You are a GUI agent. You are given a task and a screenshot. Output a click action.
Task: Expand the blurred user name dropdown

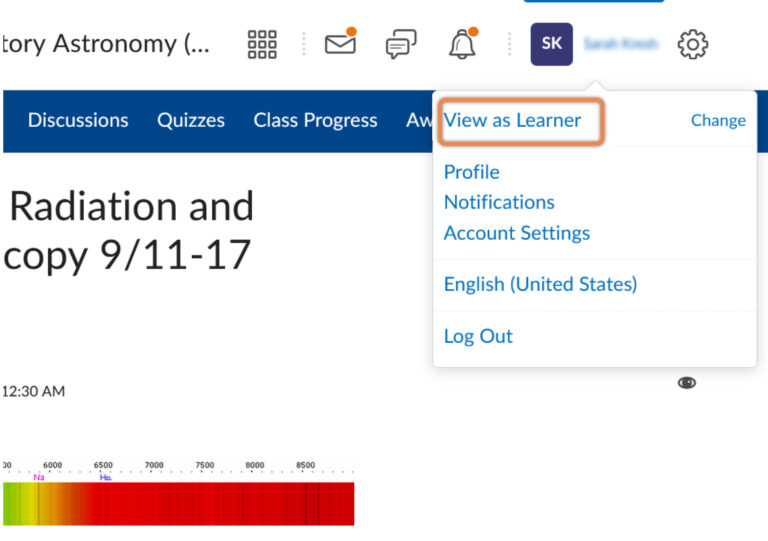(x=620, y=44)
